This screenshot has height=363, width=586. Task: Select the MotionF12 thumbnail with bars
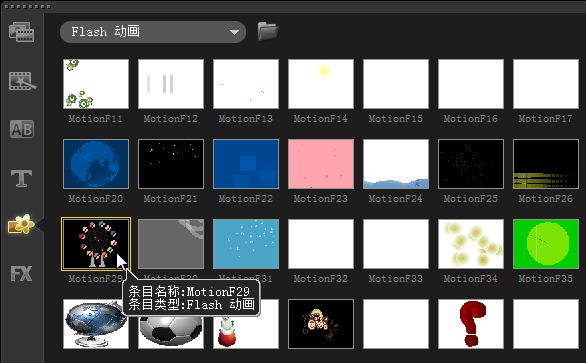pos(171,84)
